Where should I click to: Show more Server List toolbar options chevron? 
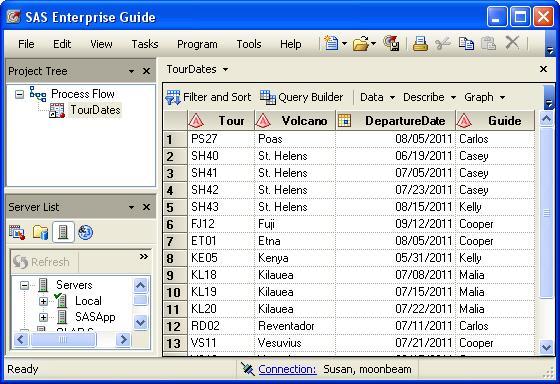[144, 256]
